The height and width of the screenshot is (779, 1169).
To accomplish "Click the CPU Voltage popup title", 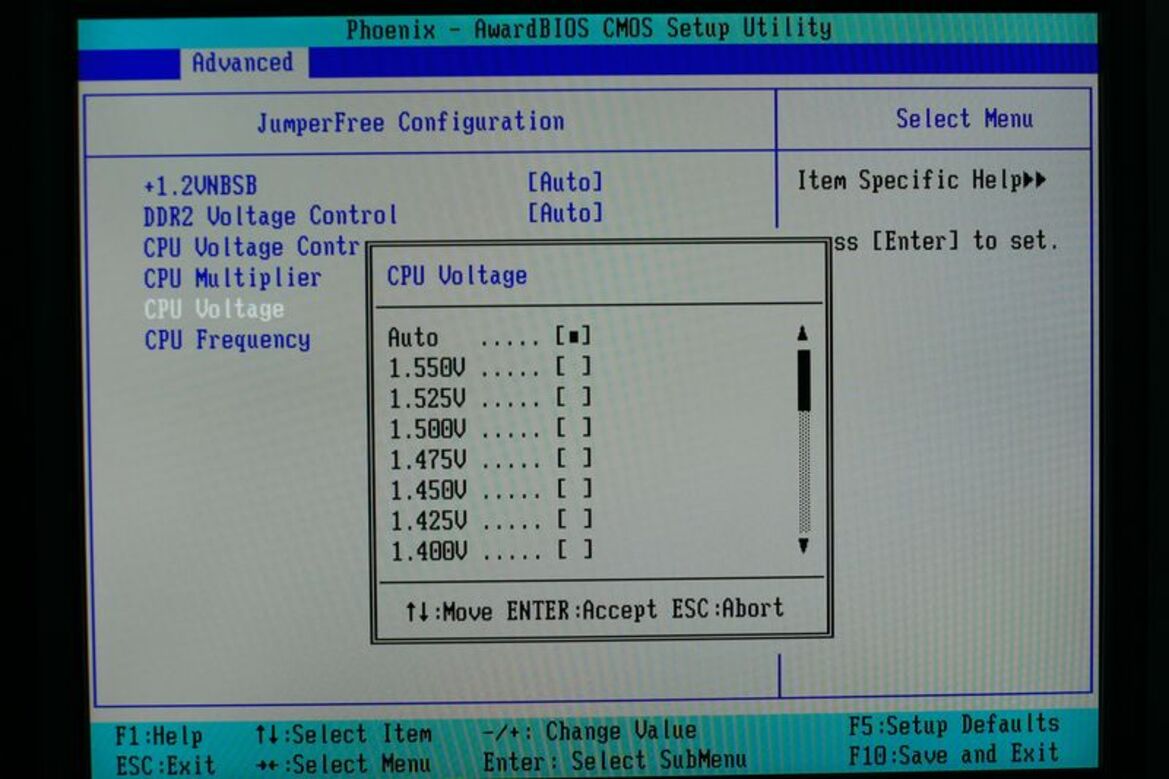I will point(457,276).
